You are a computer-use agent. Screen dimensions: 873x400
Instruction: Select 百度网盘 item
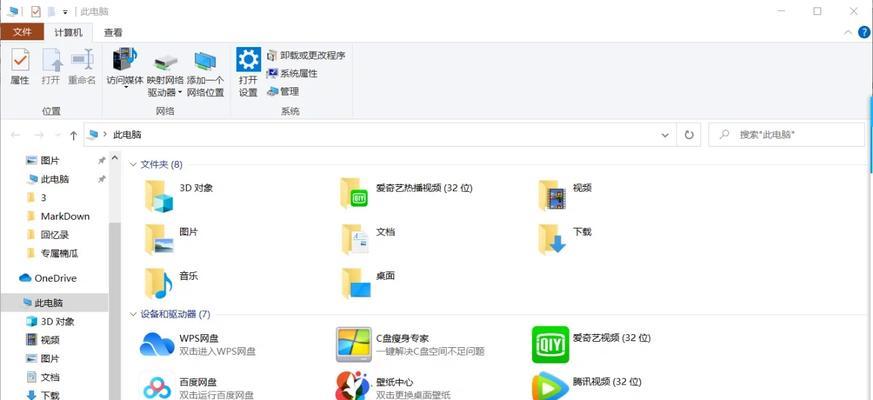196,387
